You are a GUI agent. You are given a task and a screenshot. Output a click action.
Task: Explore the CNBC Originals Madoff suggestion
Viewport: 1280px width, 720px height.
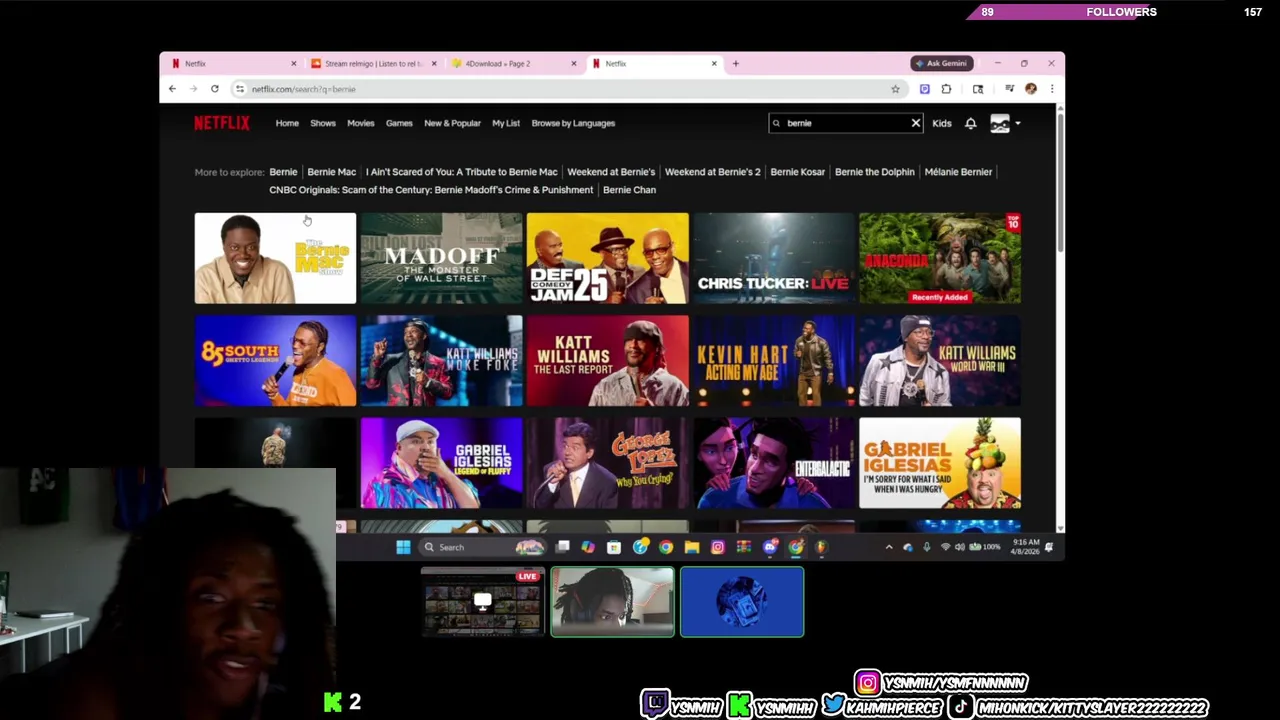(x=431, y=190)
